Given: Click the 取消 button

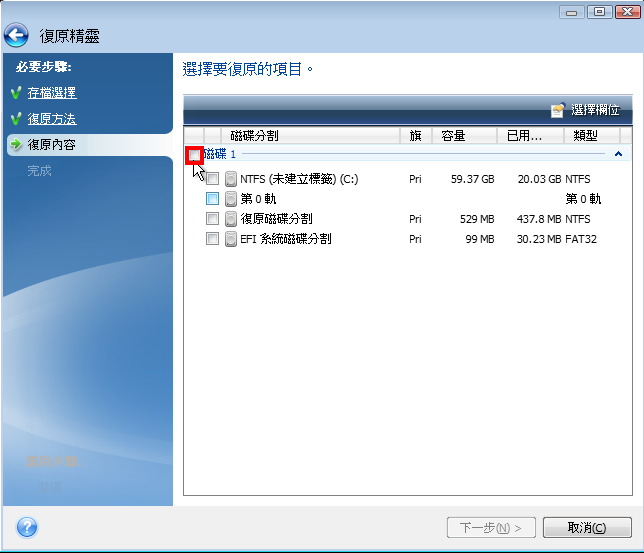Looking at the screenshot, I should click(x=593, y=527).
